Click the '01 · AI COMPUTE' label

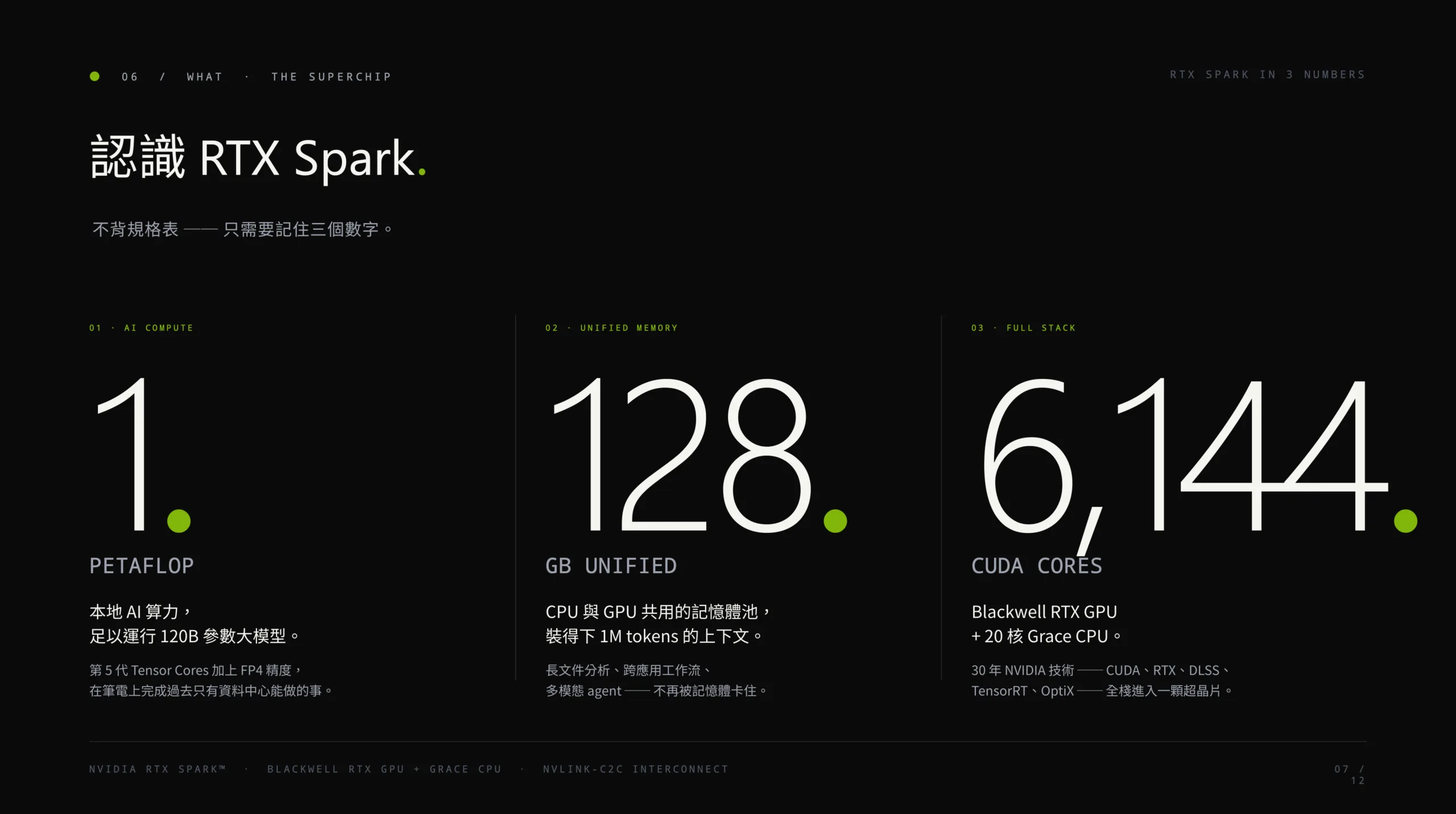coord(142,328)
